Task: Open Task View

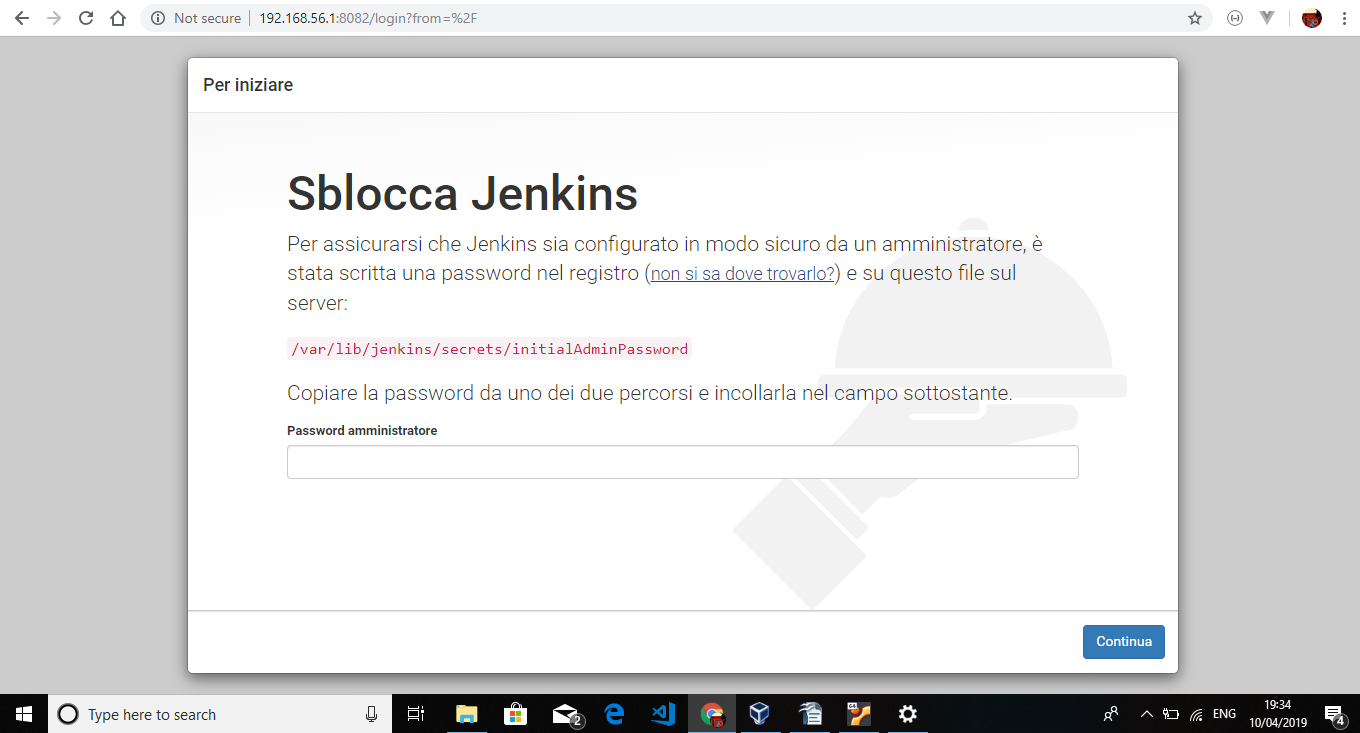Action: click(x=415, y=714)
